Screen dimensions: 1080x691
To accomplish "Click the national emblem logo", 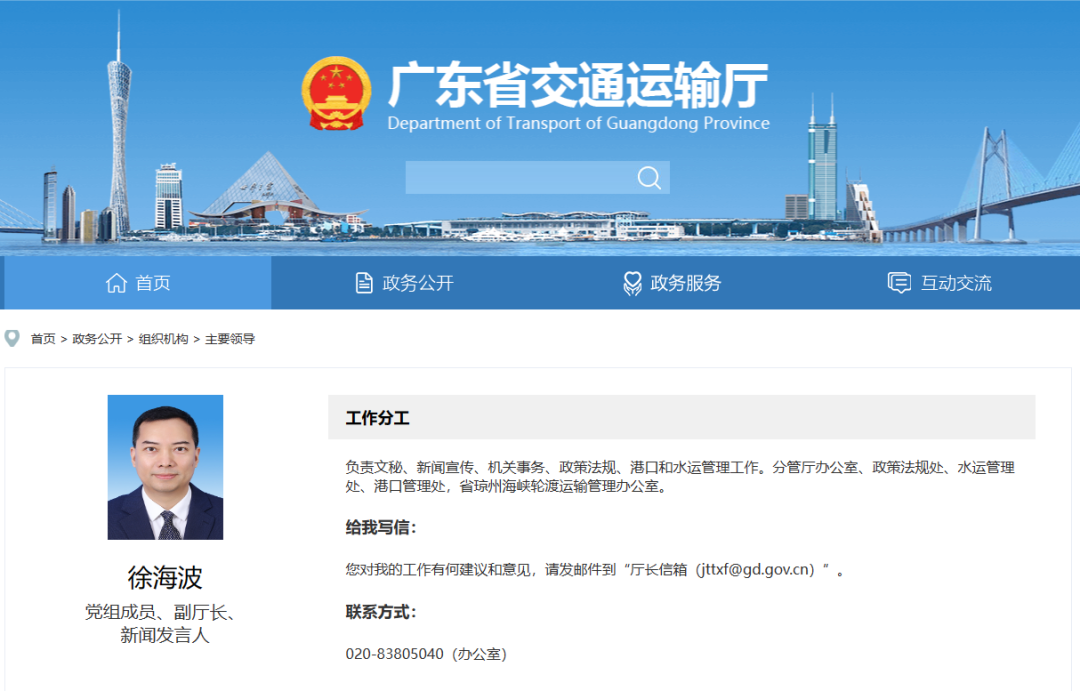I will (x=336, y=94).
